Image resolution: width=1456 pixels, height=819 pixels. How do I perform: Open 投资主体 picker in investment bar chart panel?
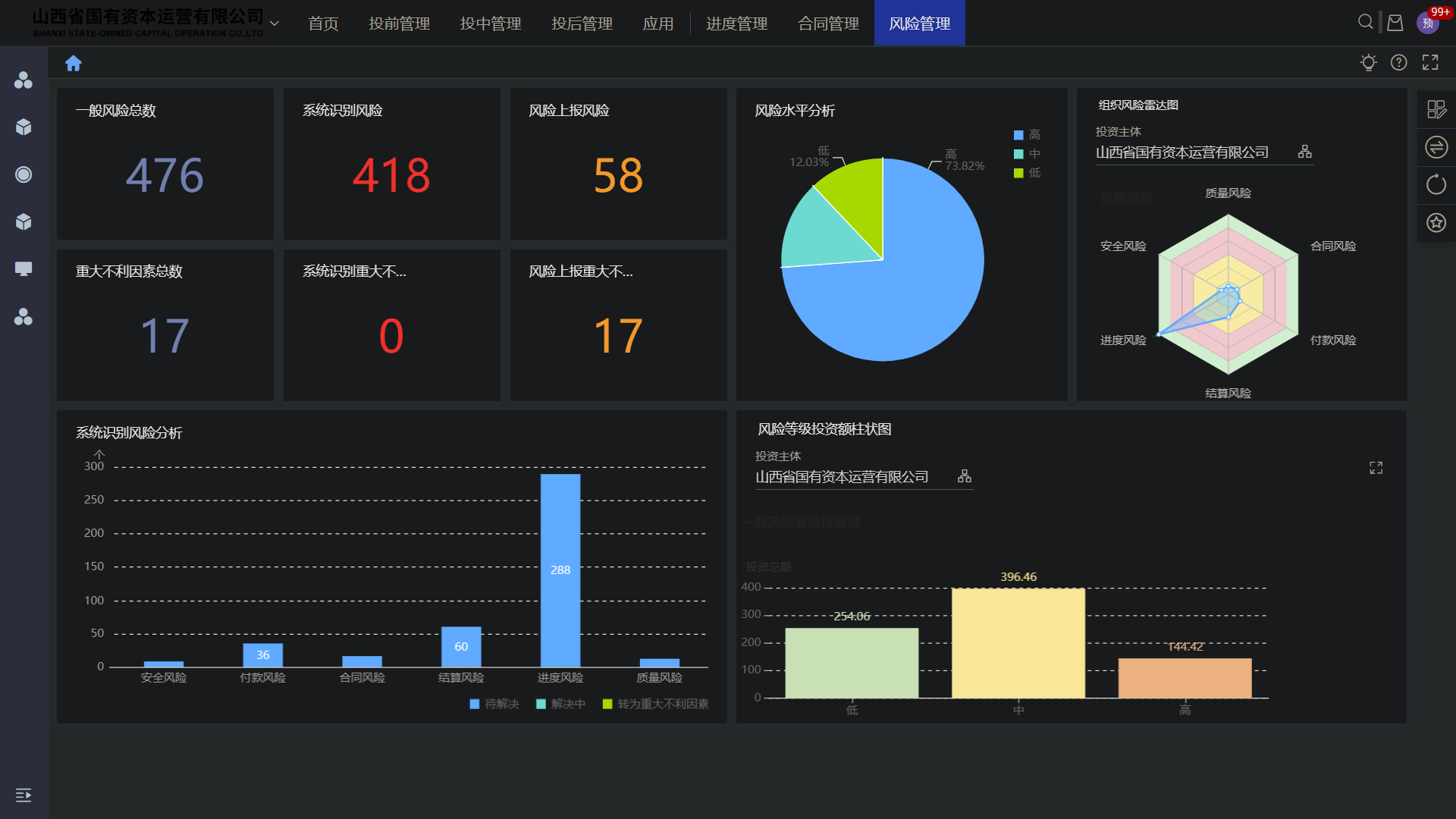coord(964,476)
